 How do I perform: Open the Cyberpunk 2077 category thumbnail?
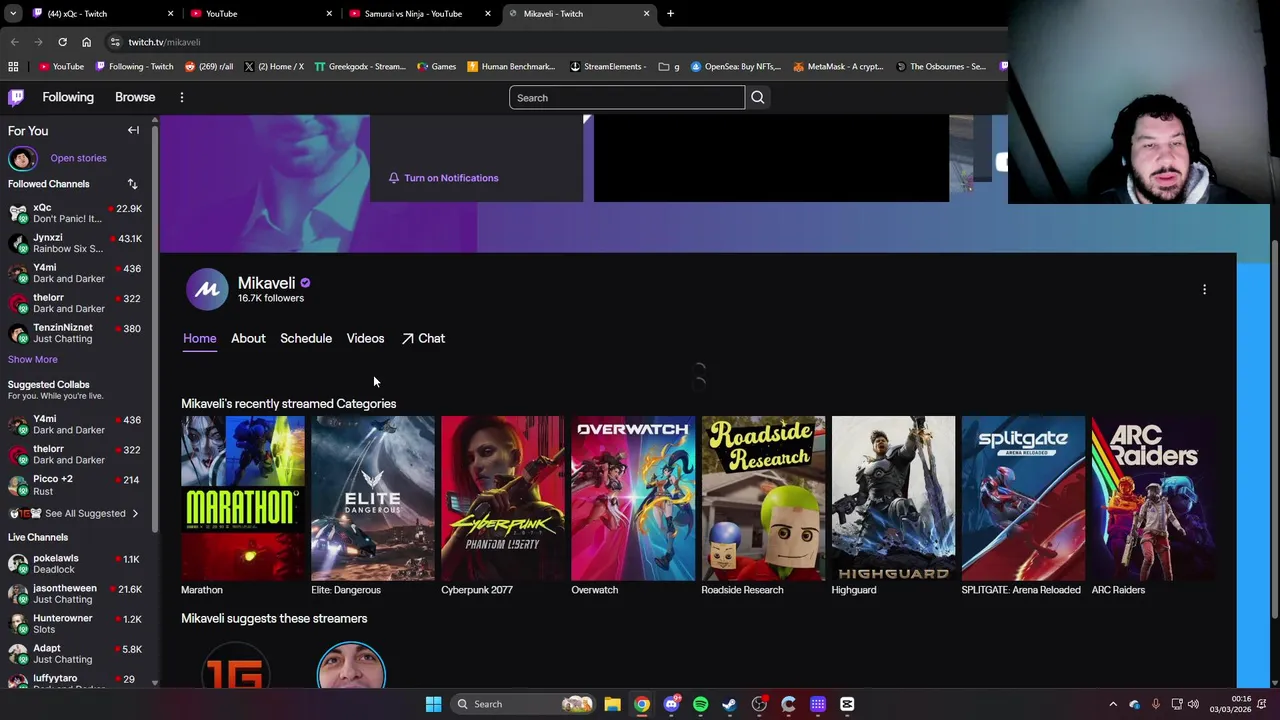(x=503, y=498)
